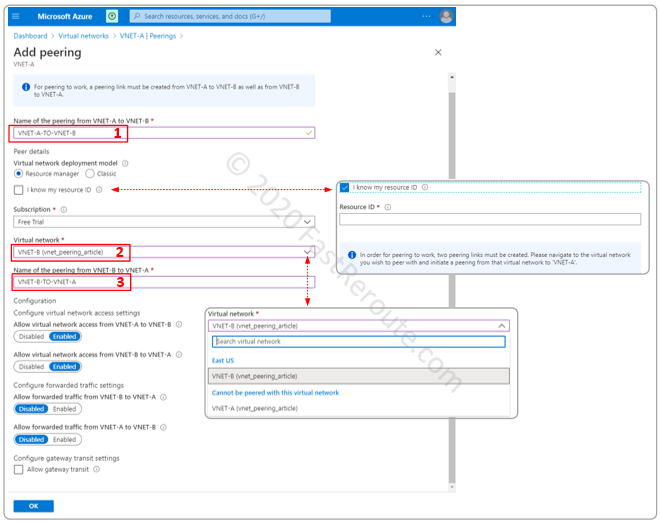Show info for forwarded traffic VNET-B to VNET-A
This screenshot has width=660, height=523.
tap(163, 397)
